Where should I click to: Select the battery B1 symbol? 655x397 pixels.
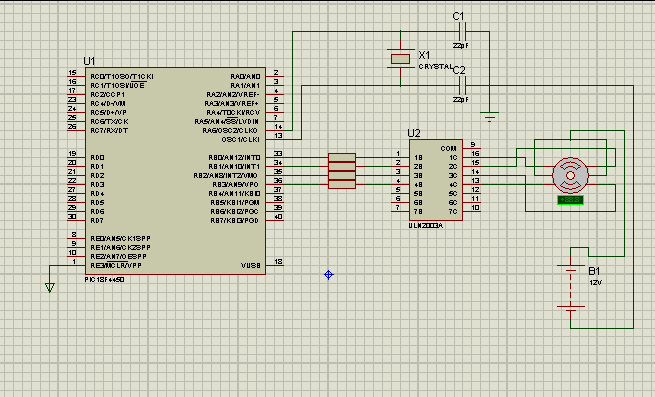[x=571, y=288]
